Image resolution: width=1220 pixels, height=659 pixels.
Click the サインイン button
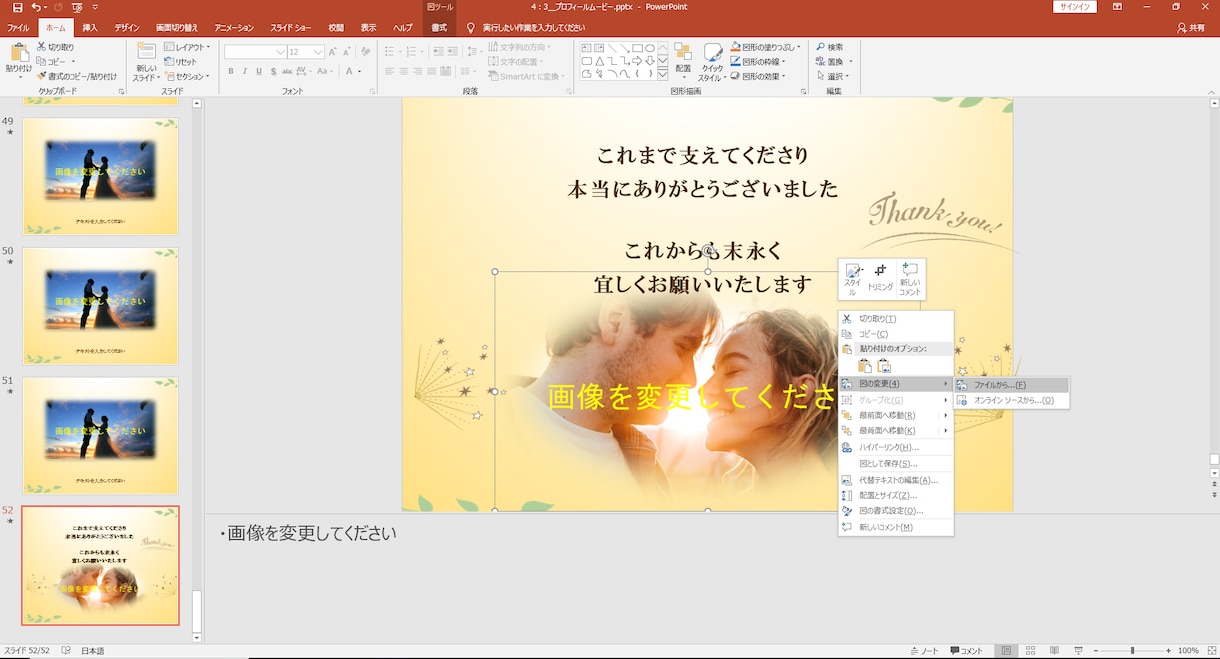point(1074,7)
